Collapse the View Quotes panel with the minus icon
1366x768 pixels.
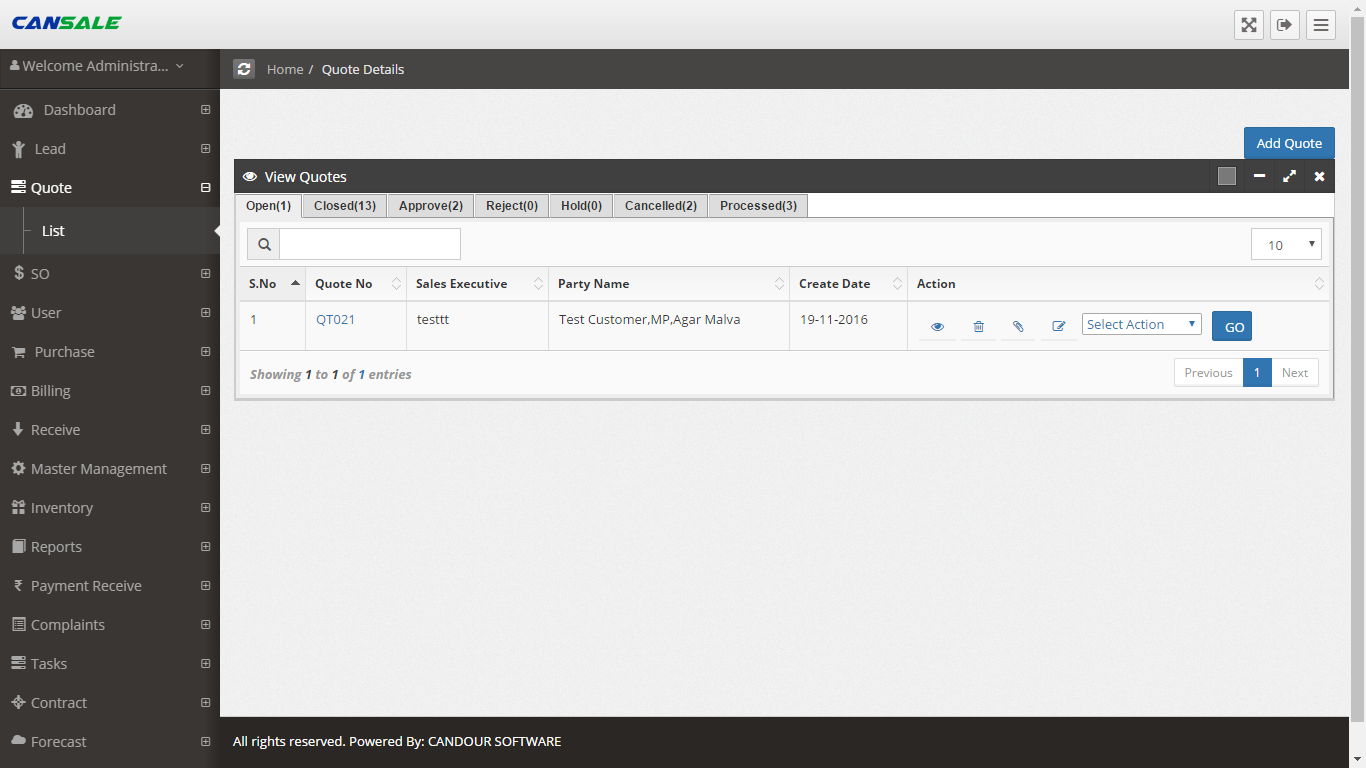1259,176
